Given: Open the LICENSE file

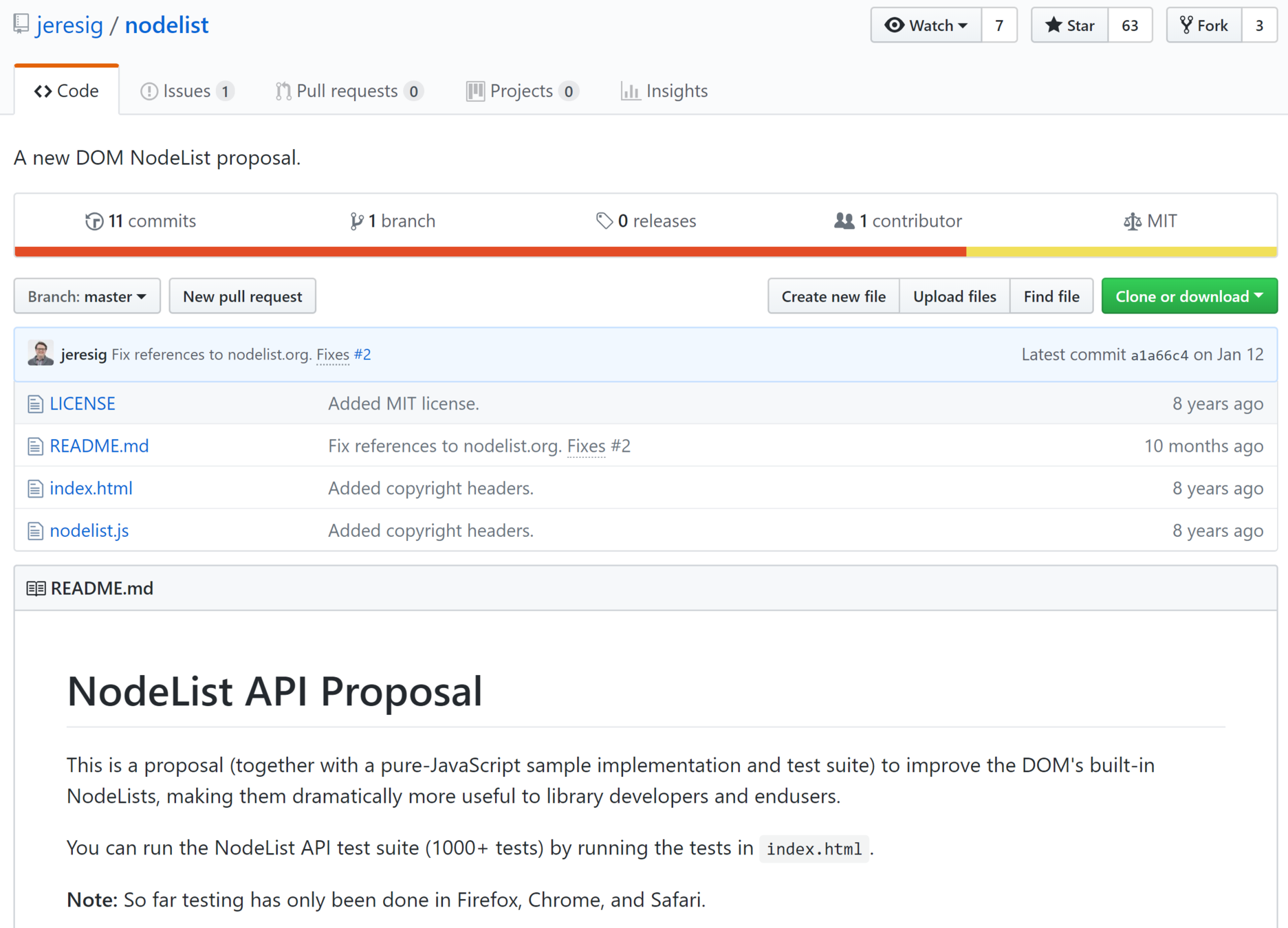Looking at the screenshot, I should (x=83, y=404).
